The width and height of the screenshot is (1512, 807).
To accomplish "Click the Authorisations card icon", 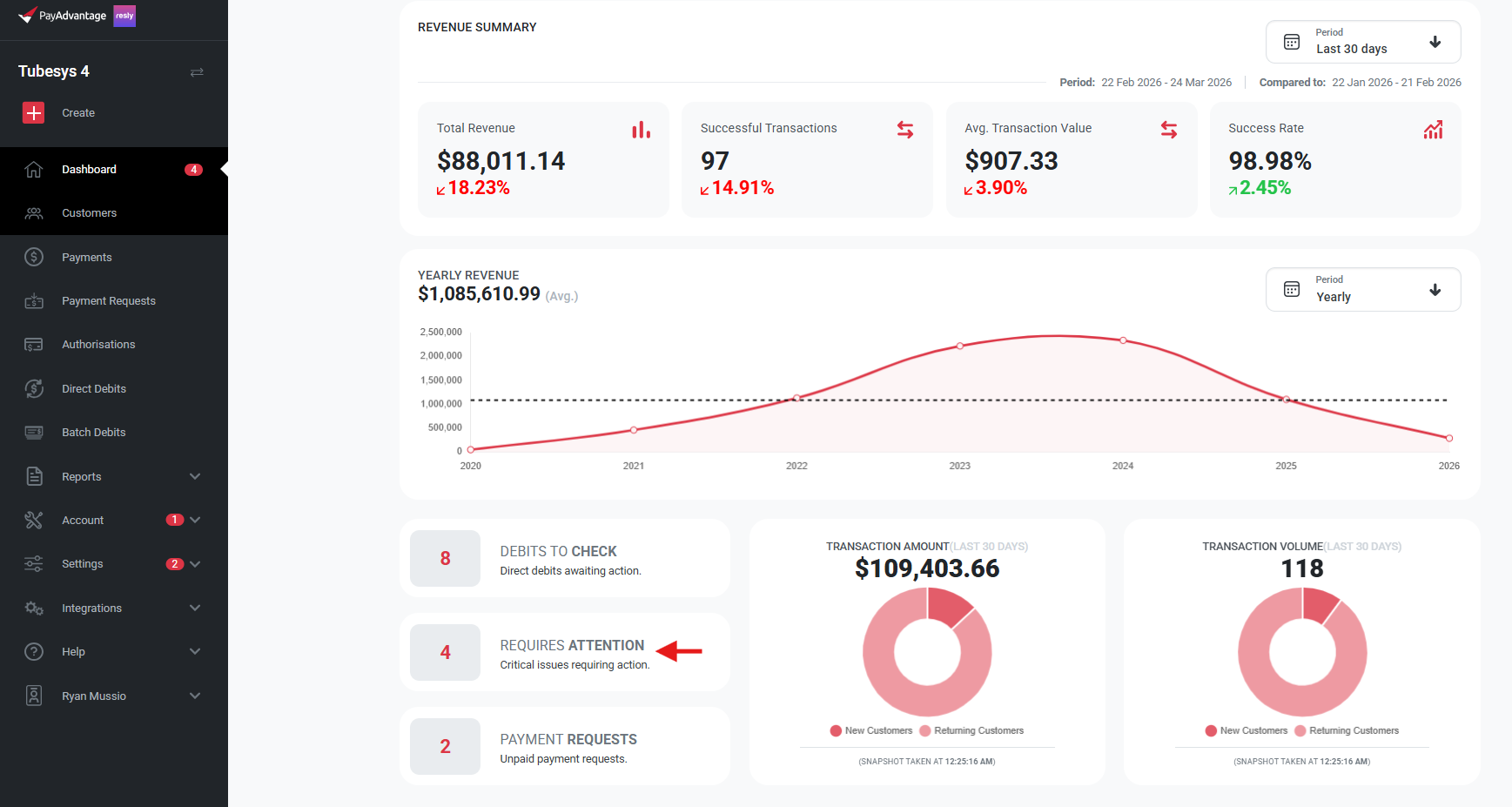I will click(x=34, y=345).
